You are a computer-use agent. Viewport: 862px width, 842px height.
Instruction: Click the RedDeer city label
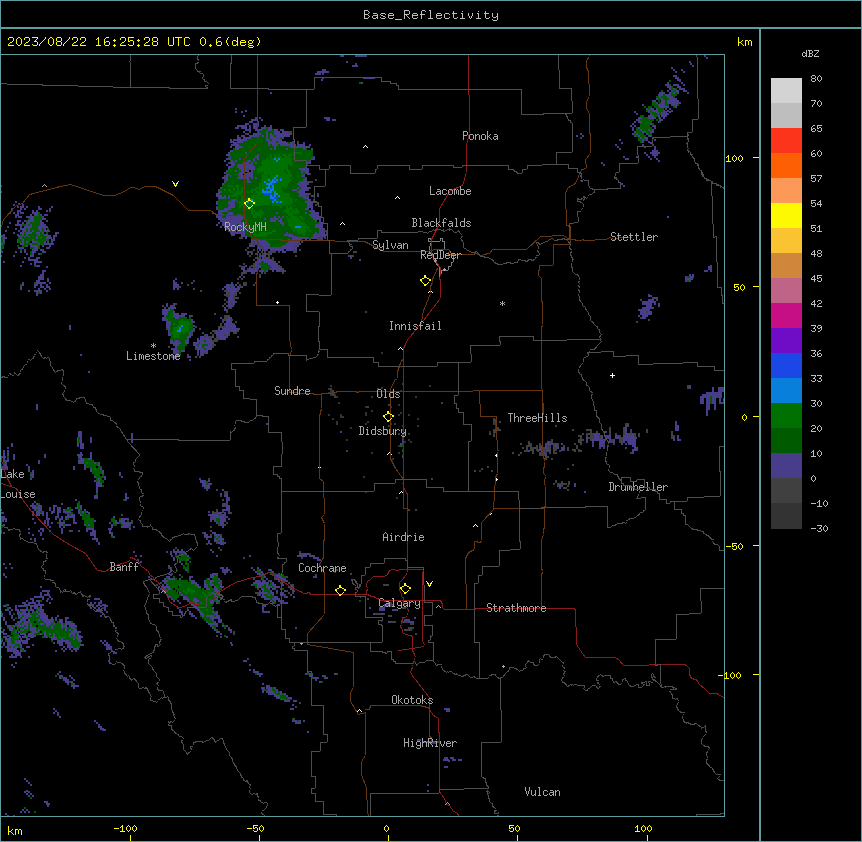pyautogui.click(x=440, y=255)
